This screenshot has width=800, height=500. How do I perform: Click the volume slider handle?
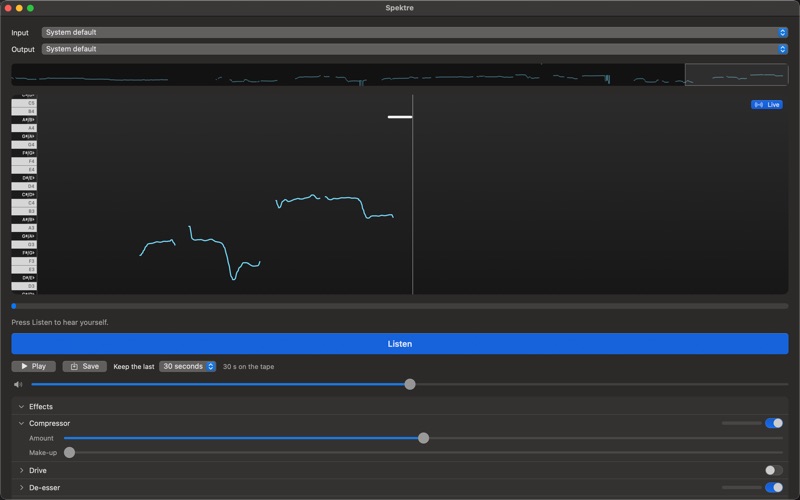(x=410, y=384)
